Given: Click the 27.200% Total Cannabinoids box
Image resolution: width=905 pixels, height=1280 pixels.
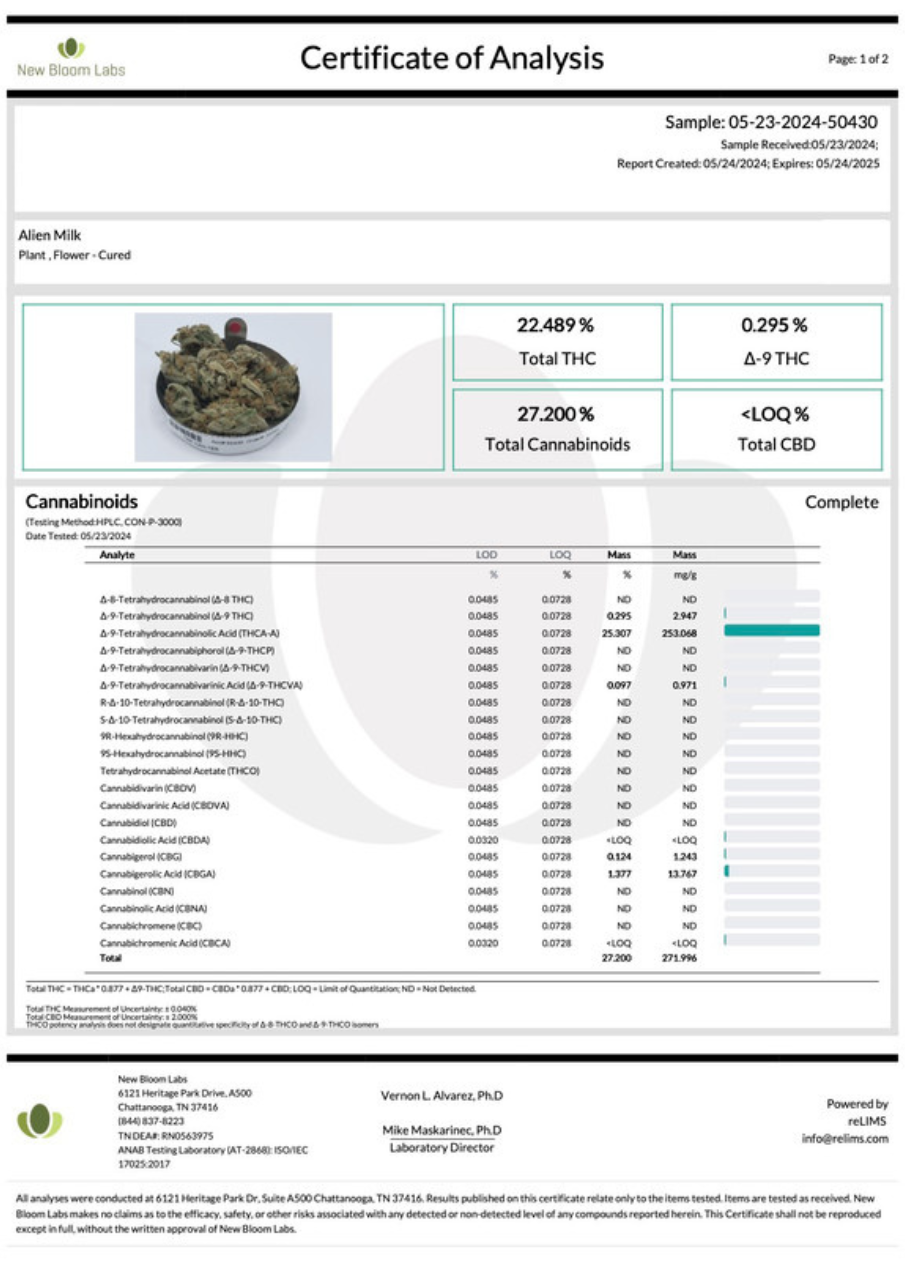Looking at the screenshot, I should point(557,429).
